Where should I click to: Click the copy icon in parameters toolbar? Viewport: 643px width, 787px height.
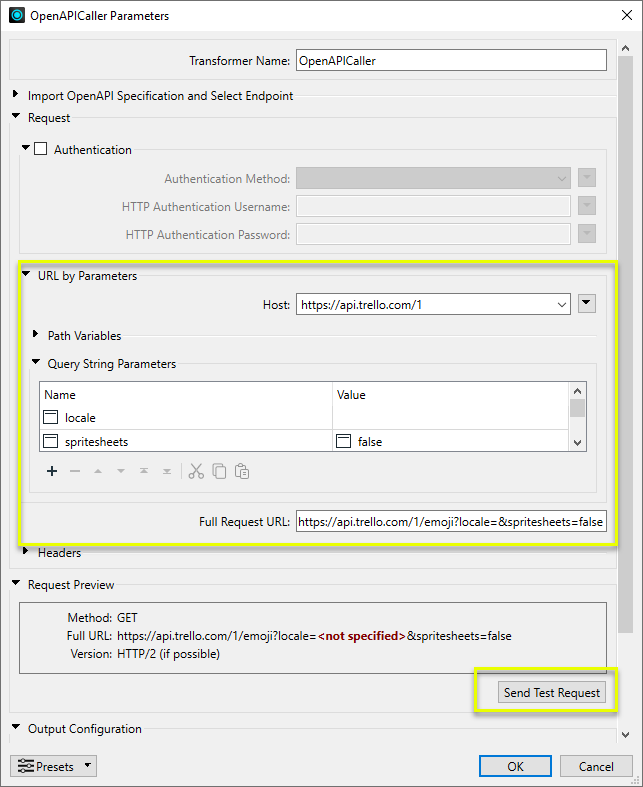coord(219,471)
